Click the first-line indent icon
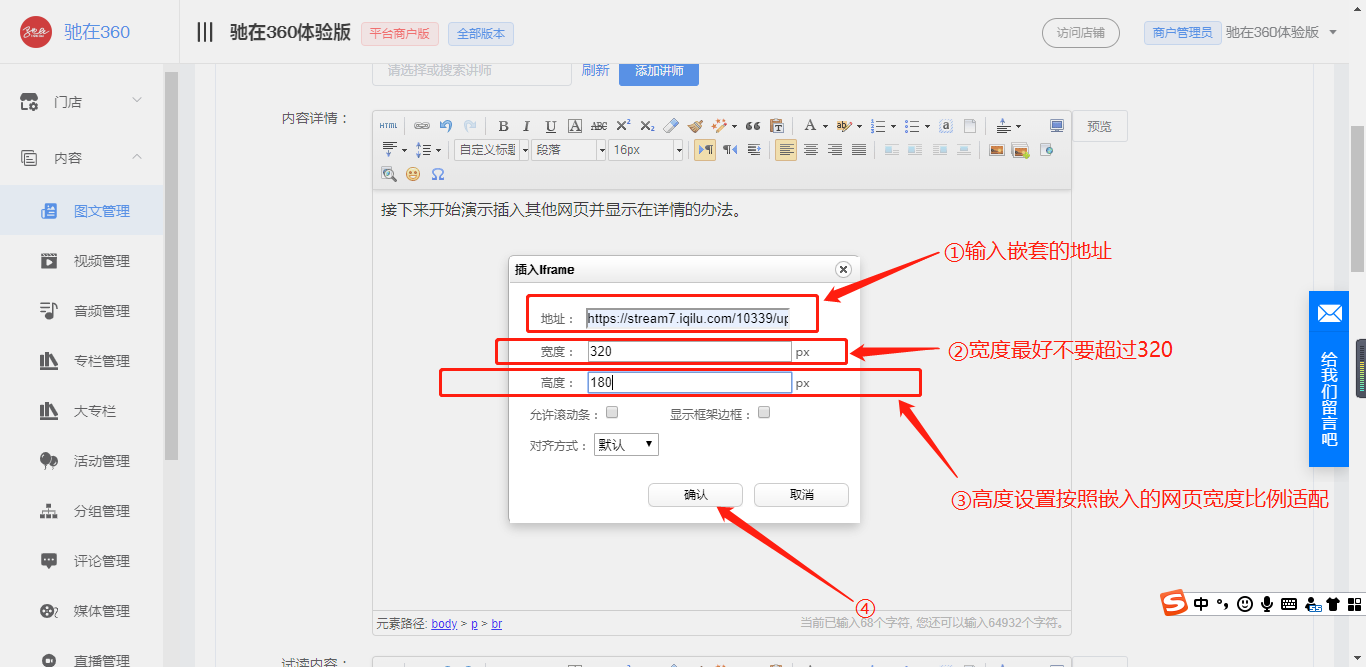Image resolution: width=1366 pixels, height=667 pixels. pyautogui.click(x=754, y=150)
